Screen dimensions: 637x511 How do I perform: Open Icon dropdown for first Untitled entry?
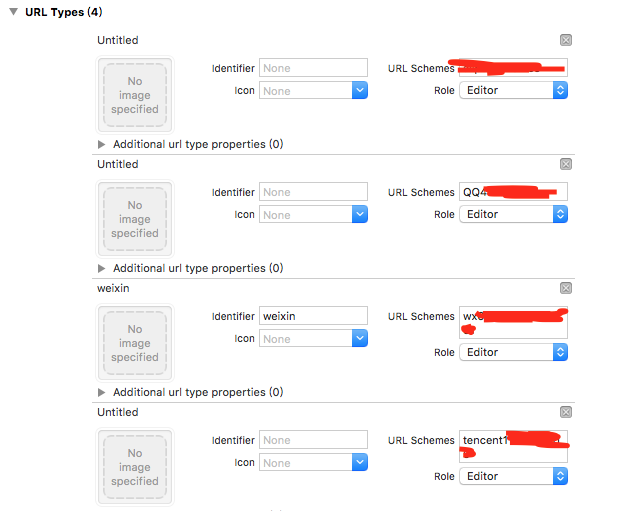[360, 91]
